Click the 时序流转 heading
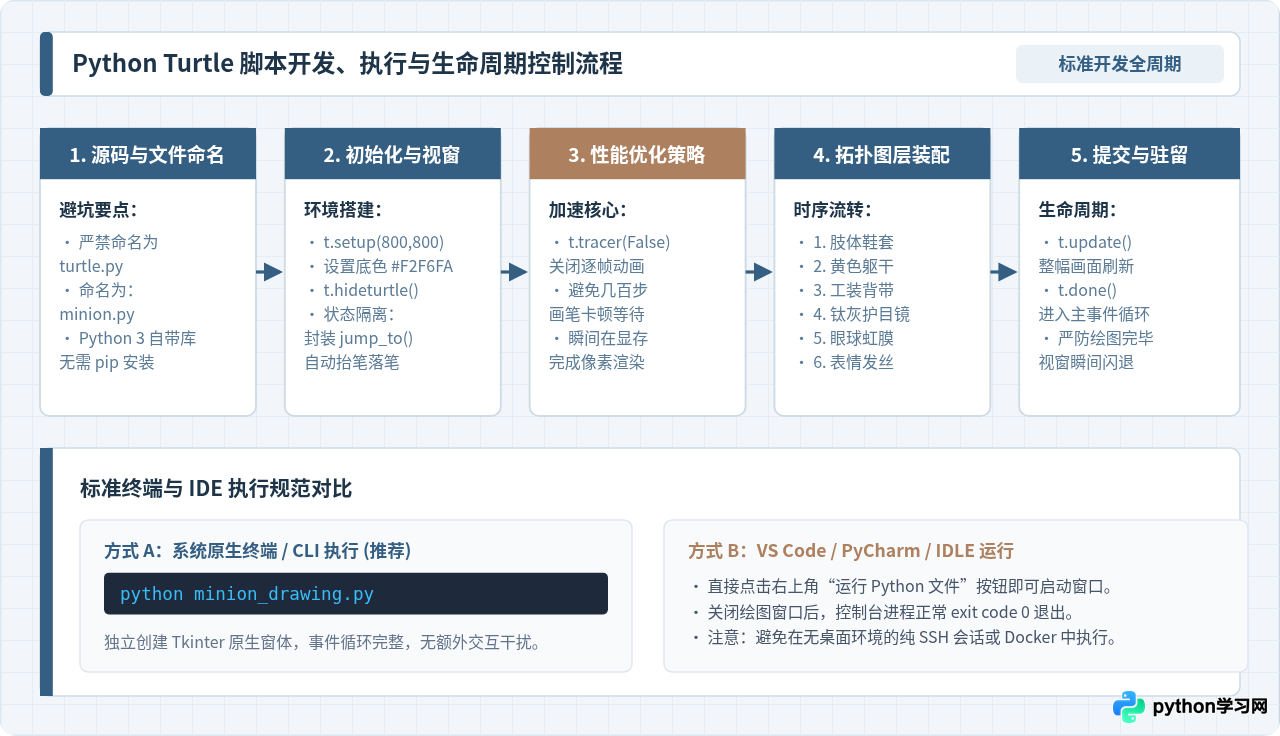 click(833, 210)
